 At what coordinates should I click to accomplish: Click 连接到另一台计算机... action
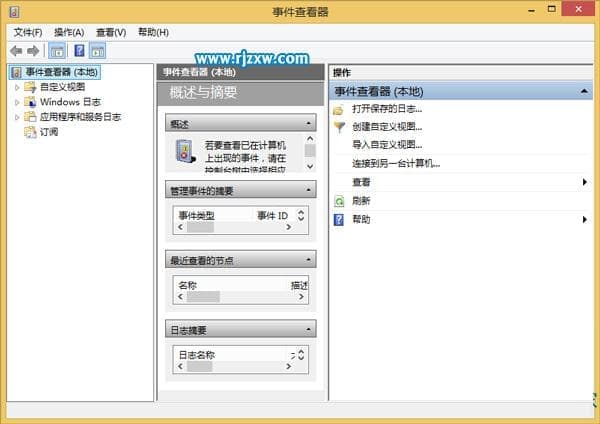(x=396, y=163)
